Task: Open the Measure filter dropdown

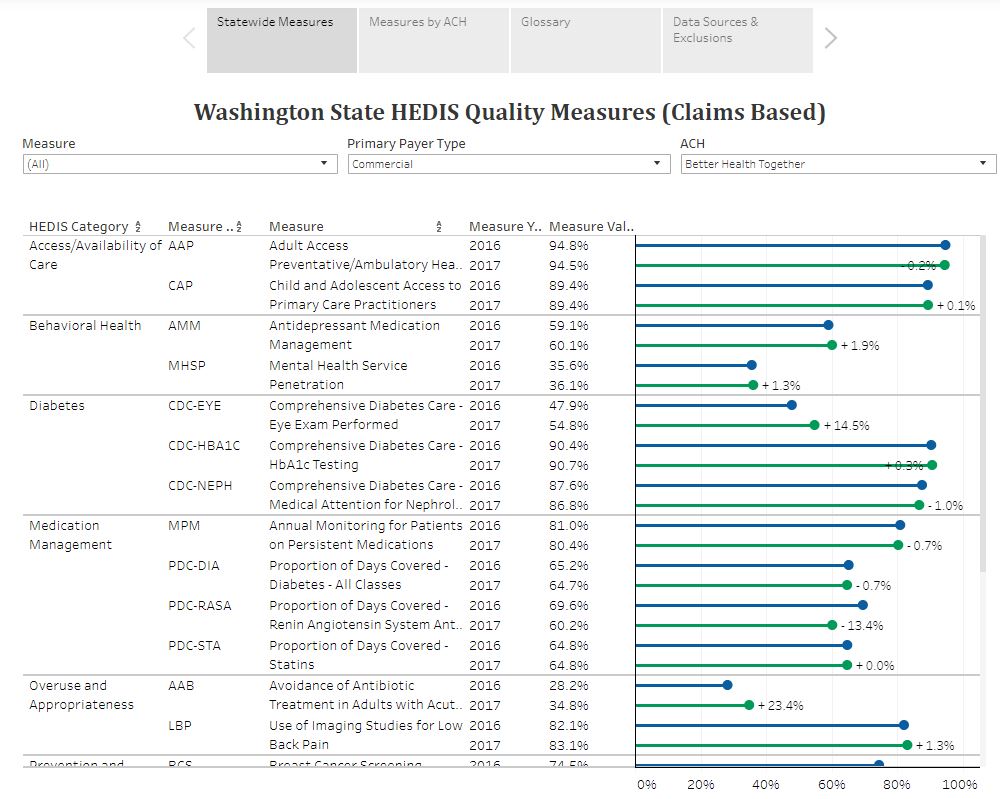Action: point(180,164)
